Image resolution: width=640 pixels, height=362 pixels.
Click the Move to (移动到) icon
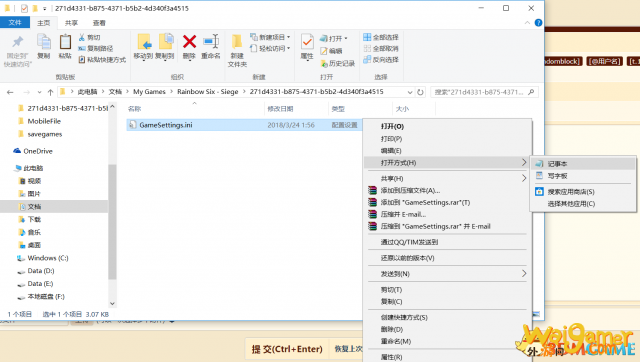[143, 42]
